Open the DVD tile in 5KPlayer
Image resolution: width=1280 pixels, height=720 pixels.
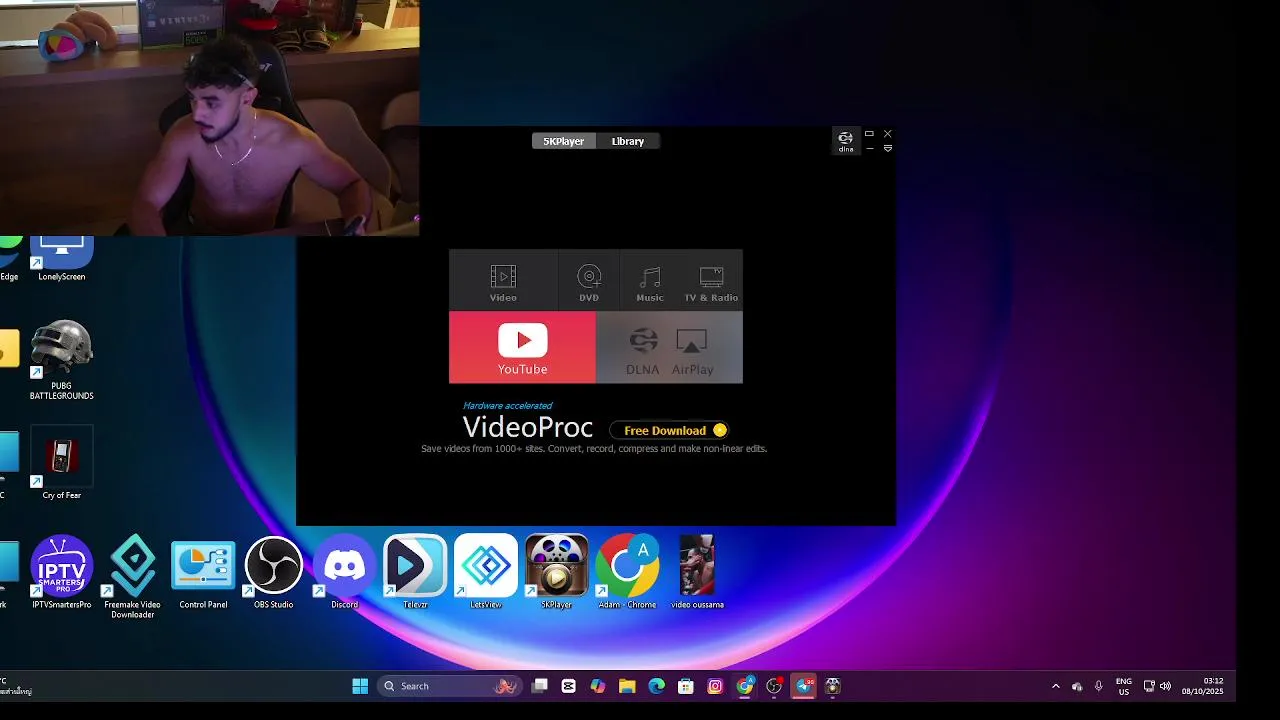point(589,280)
